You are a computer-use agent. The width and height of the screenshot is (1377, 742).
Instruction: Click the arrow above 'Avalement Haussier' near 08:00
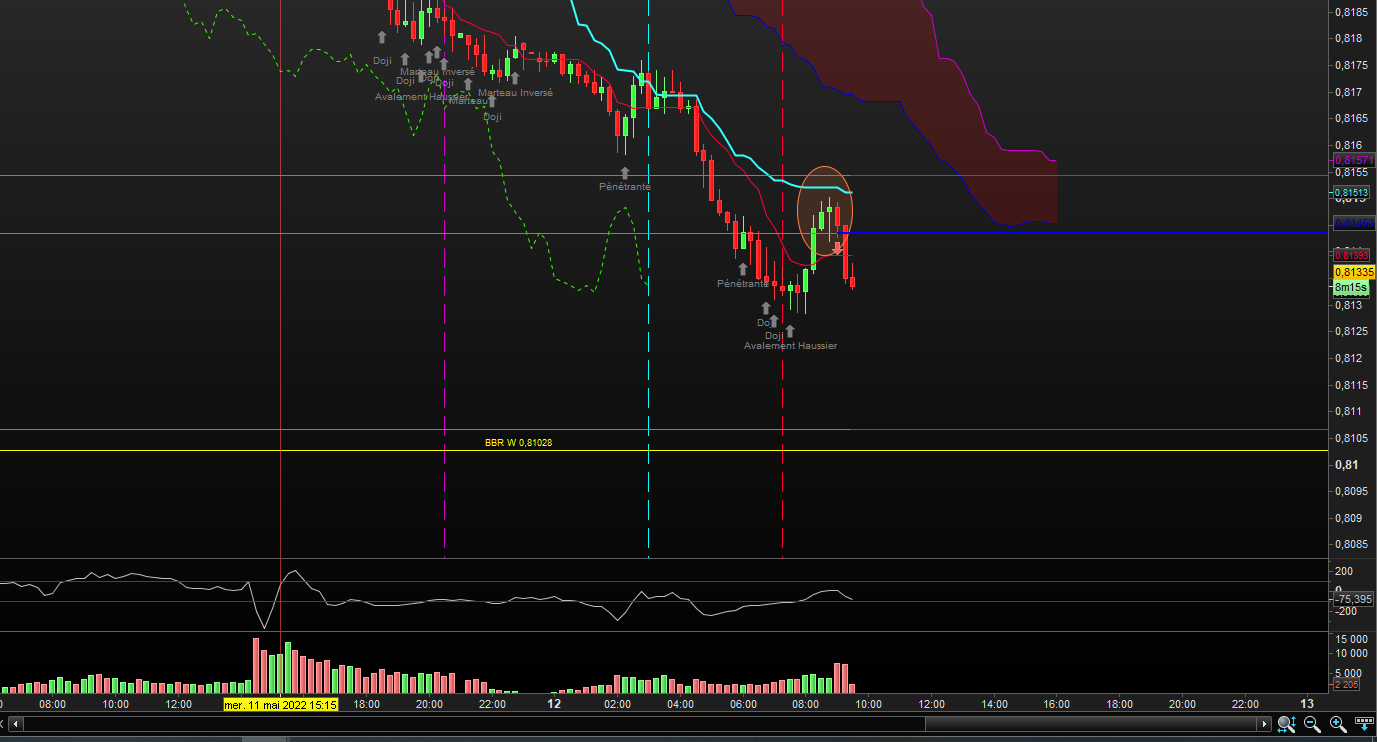point(790,330)
